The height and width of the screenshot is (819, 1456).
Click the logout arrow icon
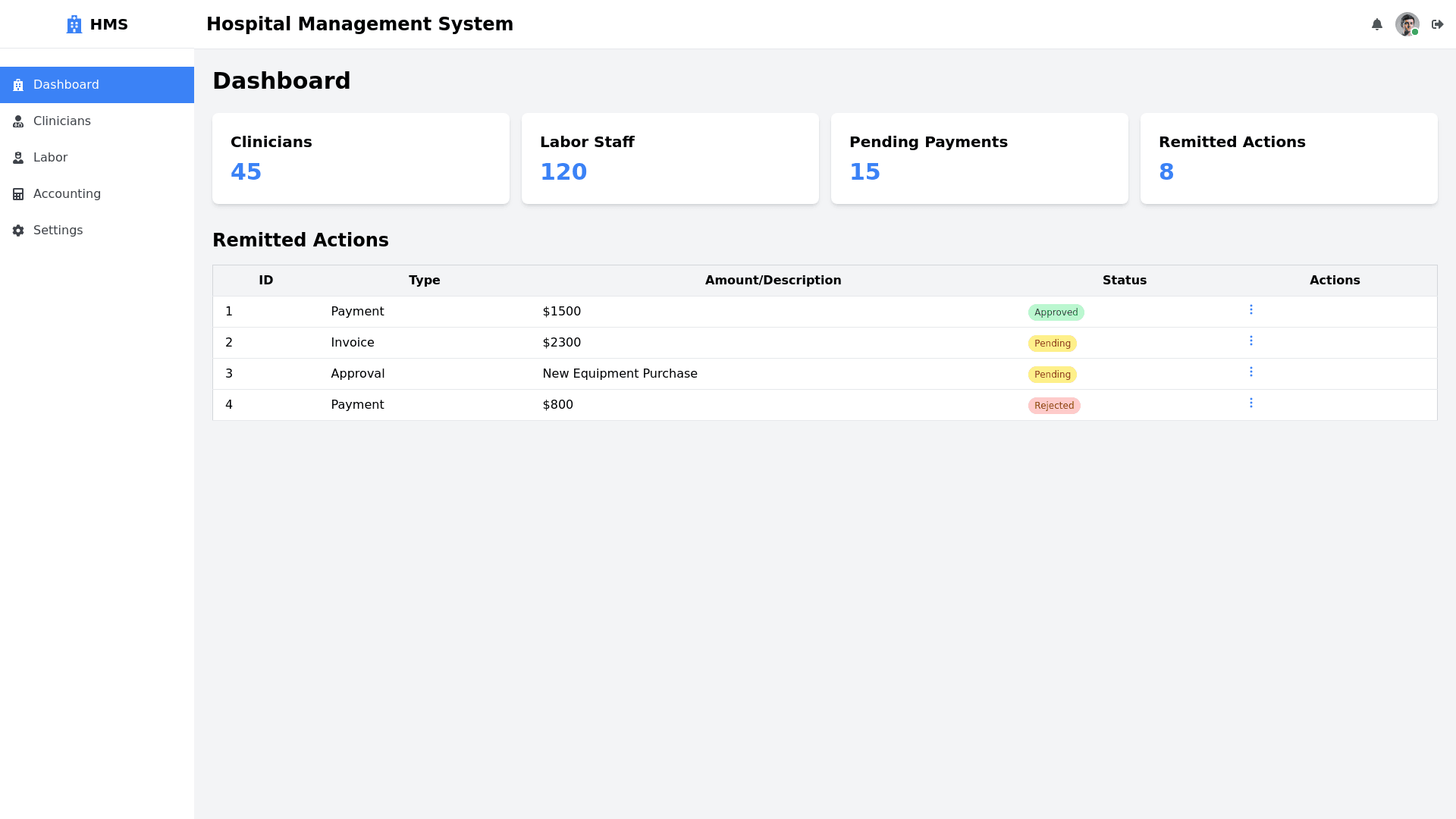pos(1437,24)
